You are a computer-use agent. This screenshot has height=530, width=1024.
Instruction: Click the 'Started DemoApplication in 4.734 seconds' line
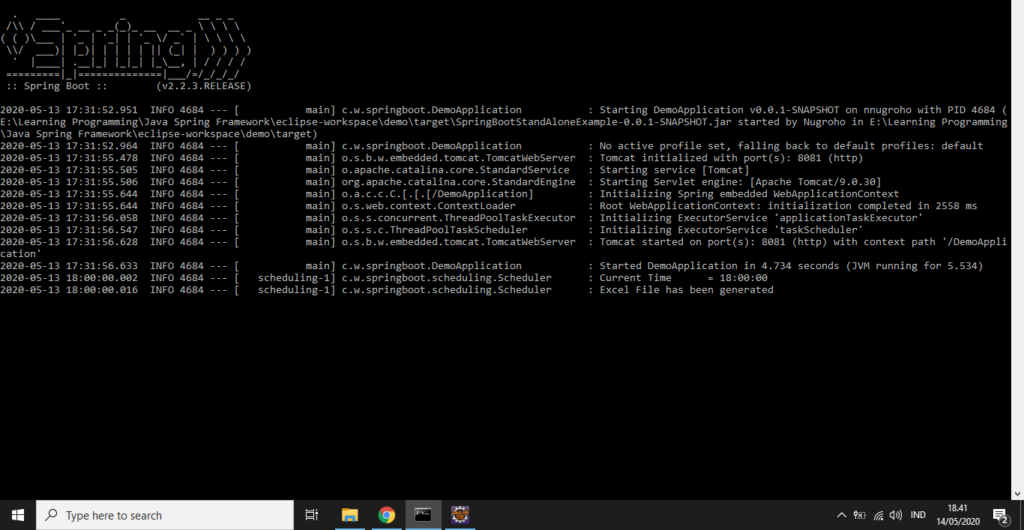pos(790,266)
